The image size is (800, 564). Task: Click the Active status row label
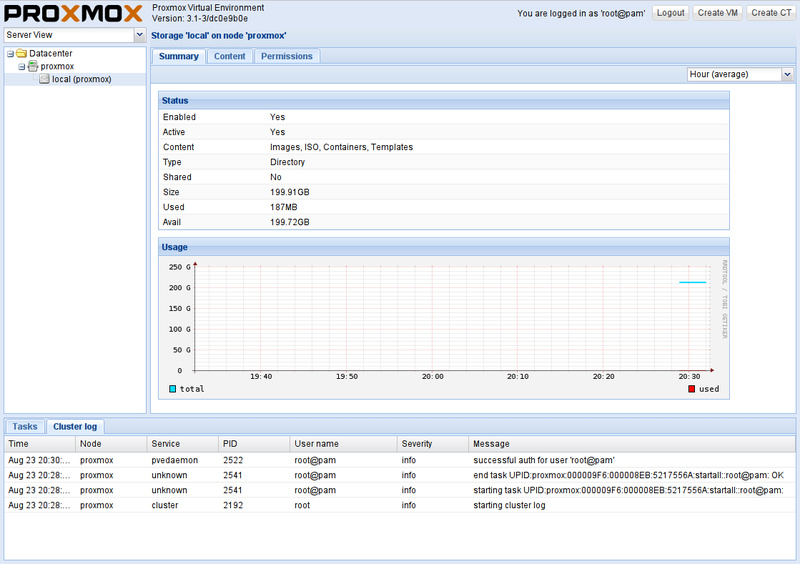pos(173,132)
